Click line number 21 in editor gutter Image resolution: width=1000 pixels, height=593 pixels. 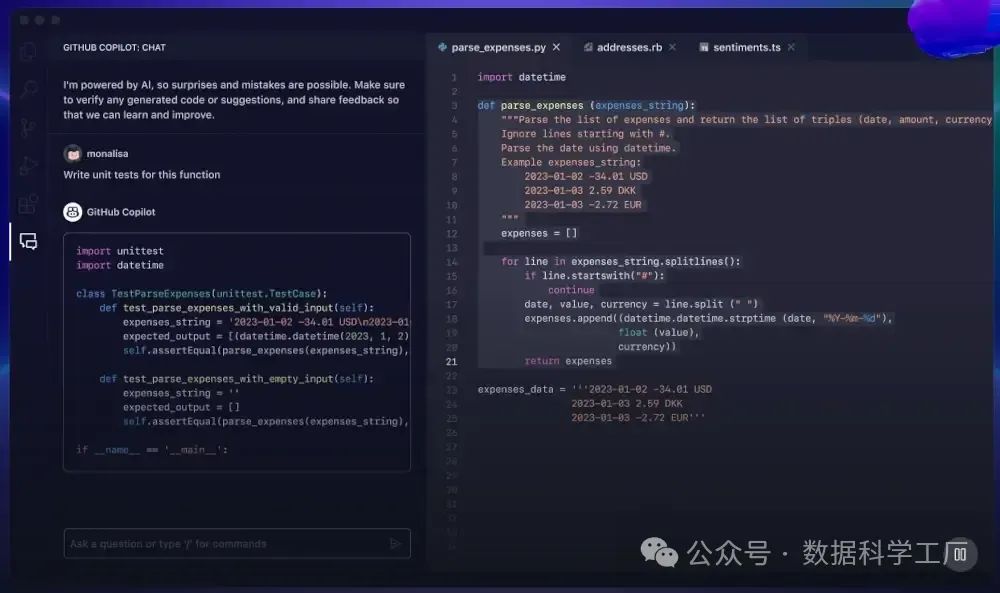click(452, 361)
